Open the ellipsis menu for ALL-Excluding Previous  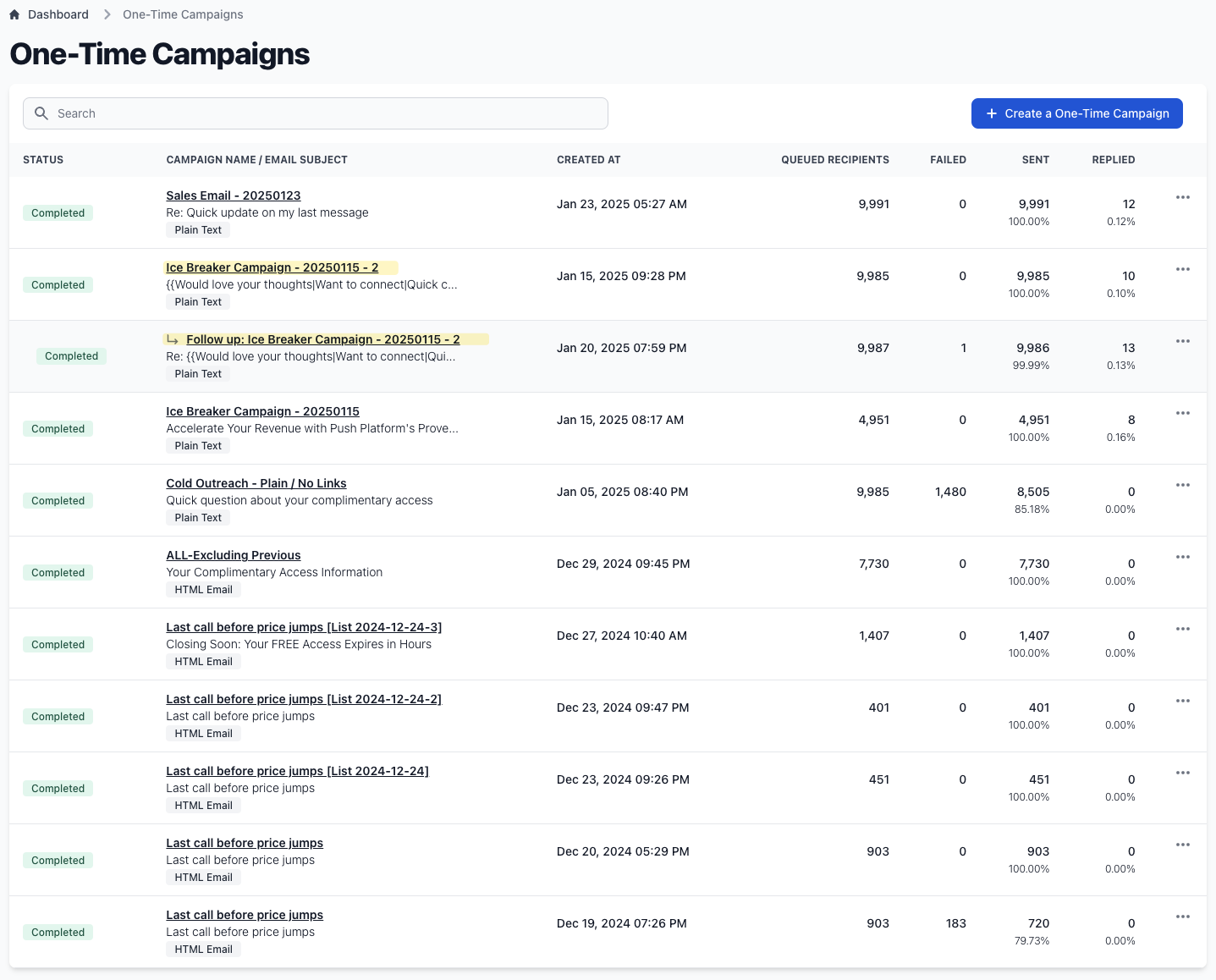click(1182, 557)
